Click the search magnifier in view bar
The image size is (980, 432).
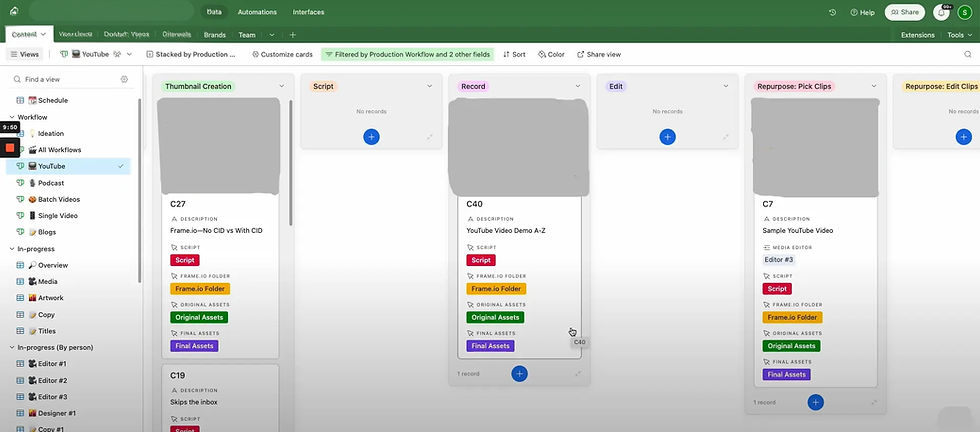click(x=968, y=54)
